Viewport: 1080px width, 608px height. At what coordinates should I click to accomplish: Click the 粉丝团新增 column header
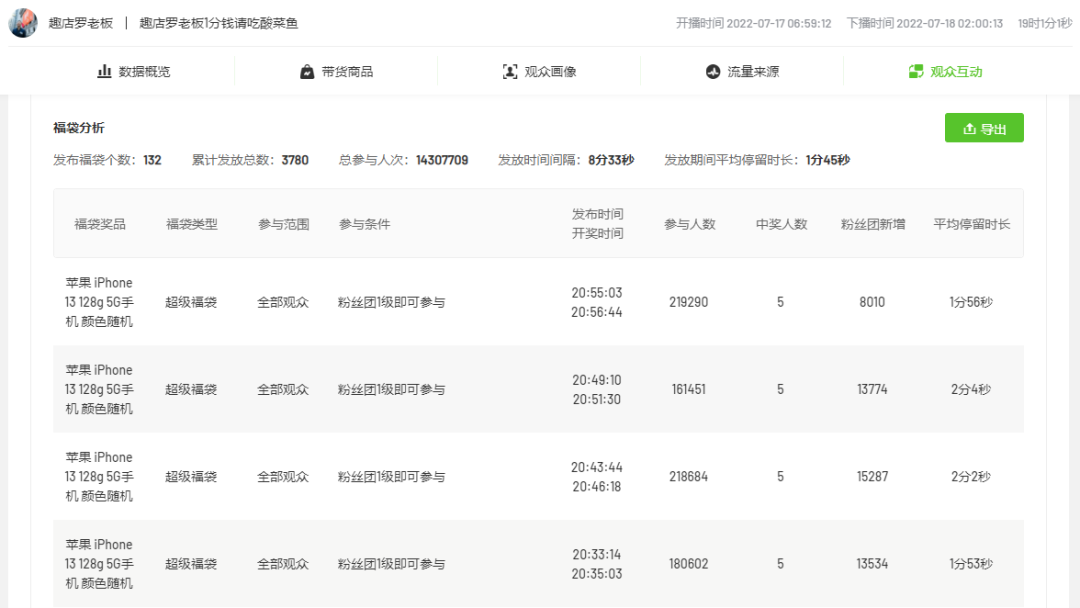coord(873,224)
